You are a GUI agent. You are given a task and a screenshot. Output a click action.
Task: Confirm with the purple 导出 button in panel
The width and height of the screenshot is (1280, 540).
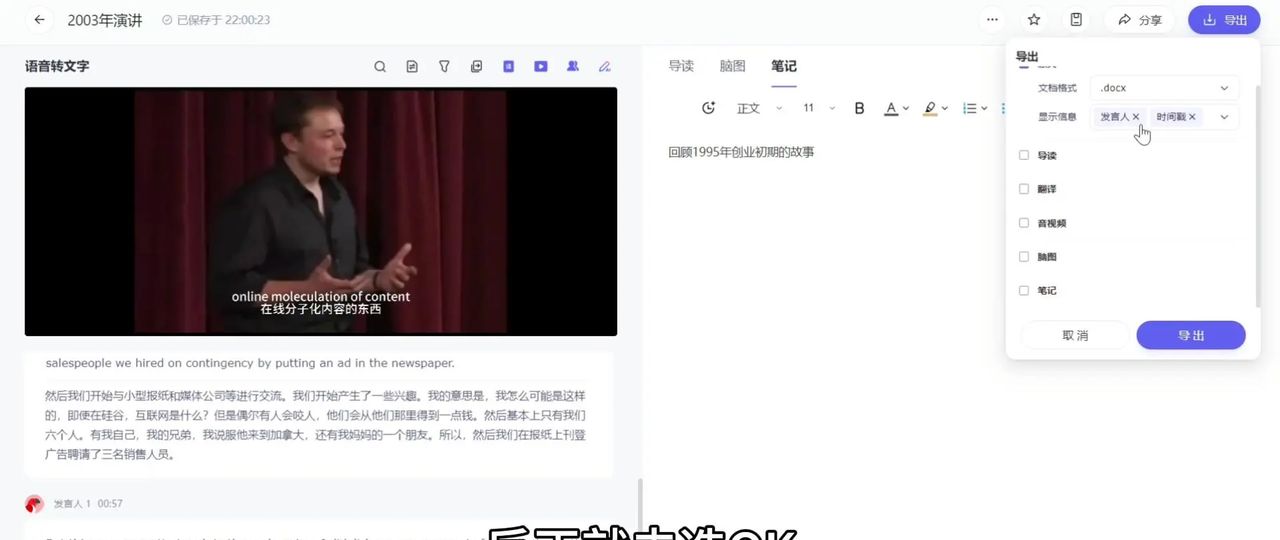[1191, 335]
